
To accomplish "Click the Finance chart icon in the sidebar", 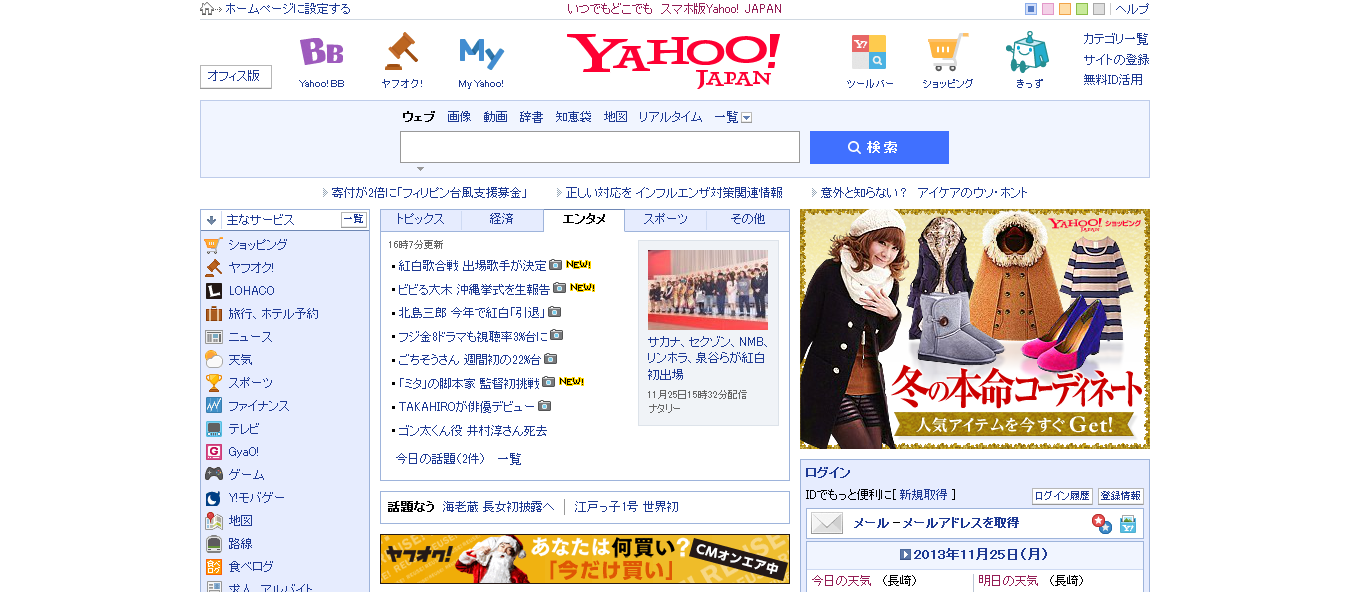I will pyautogui.click(x=213, y=405).
